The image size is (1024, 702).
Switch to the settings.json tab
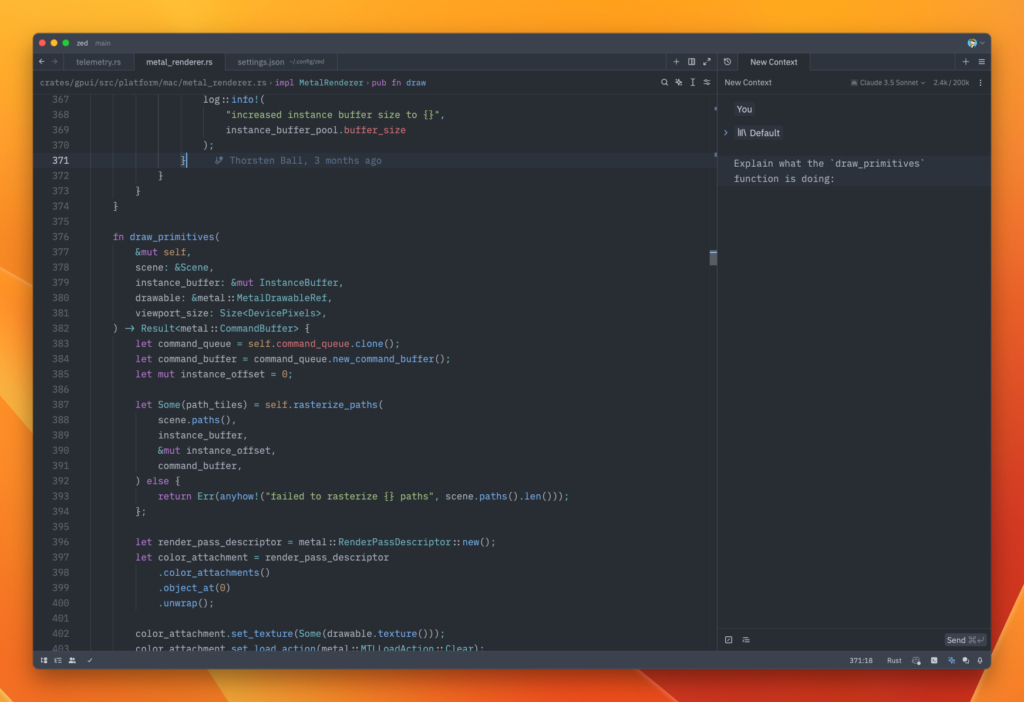point(281,62)
